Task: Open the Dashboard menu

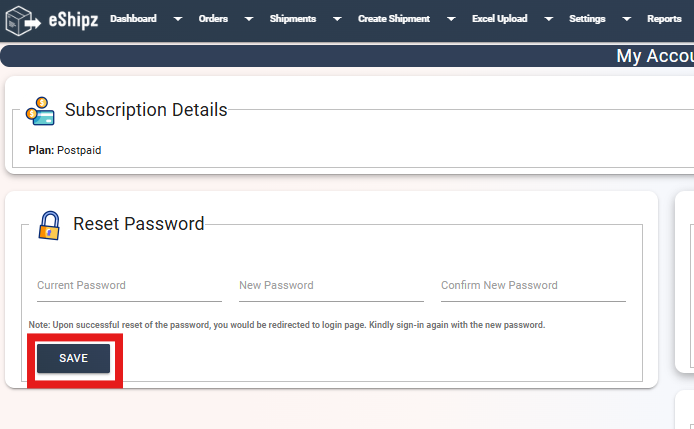Action: (x=133, y=19)
